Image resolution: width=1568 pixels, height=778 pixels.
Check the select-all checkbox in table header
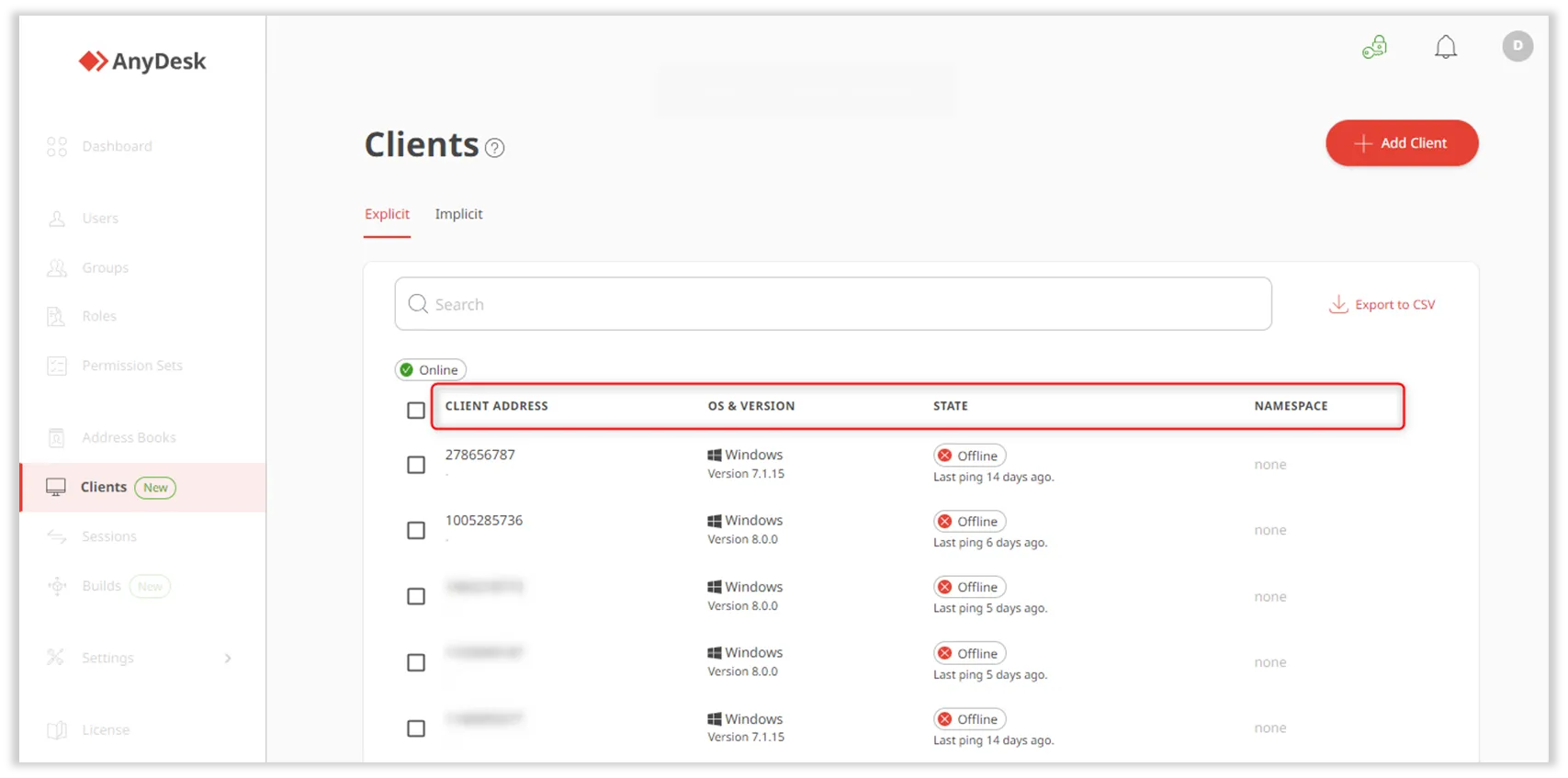click(x=416, y=410)
